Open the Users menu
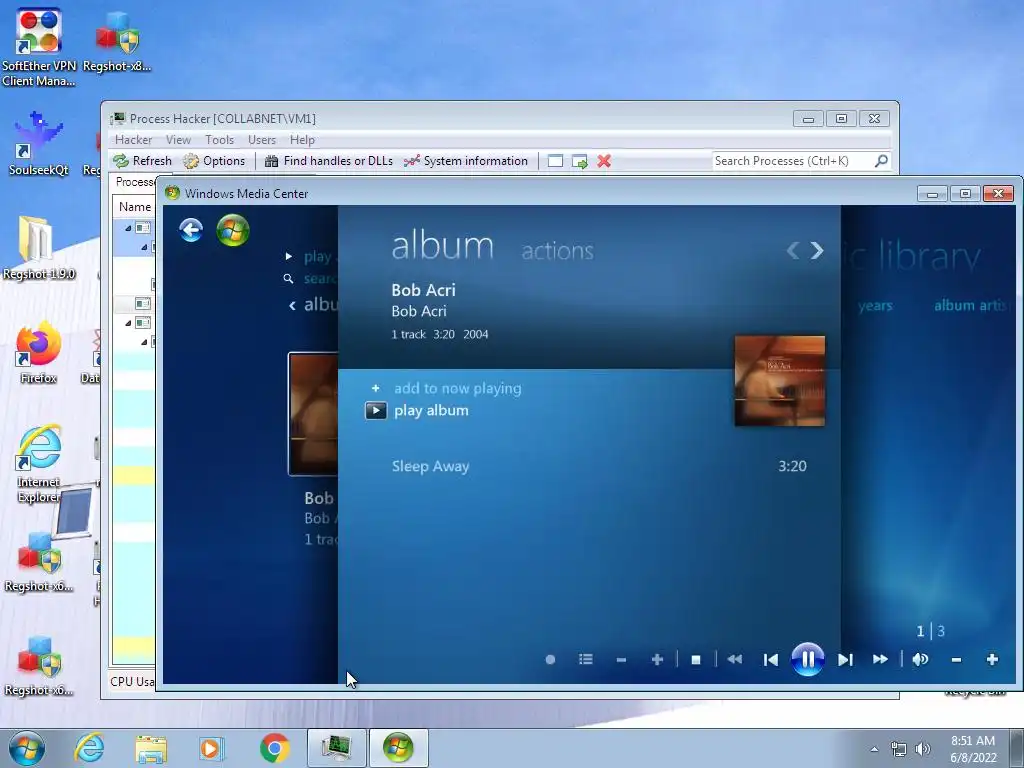1024x768 pixels. pyautogui.click(x=262, y=140)
